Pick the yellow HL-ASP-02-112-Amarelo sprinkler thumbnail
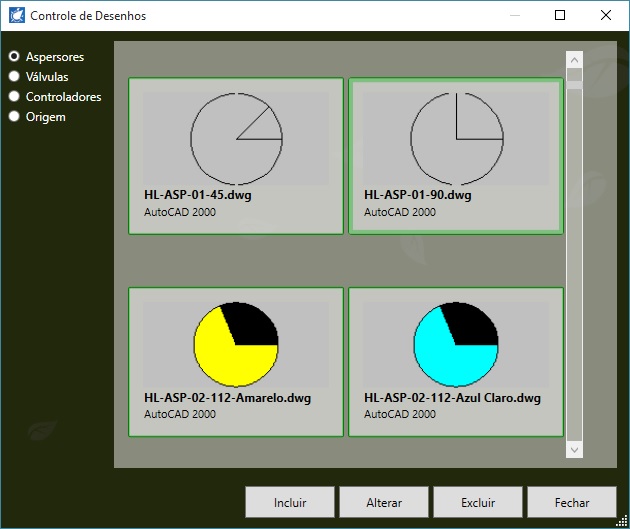The image size is (630, 529). pos(236,345)
